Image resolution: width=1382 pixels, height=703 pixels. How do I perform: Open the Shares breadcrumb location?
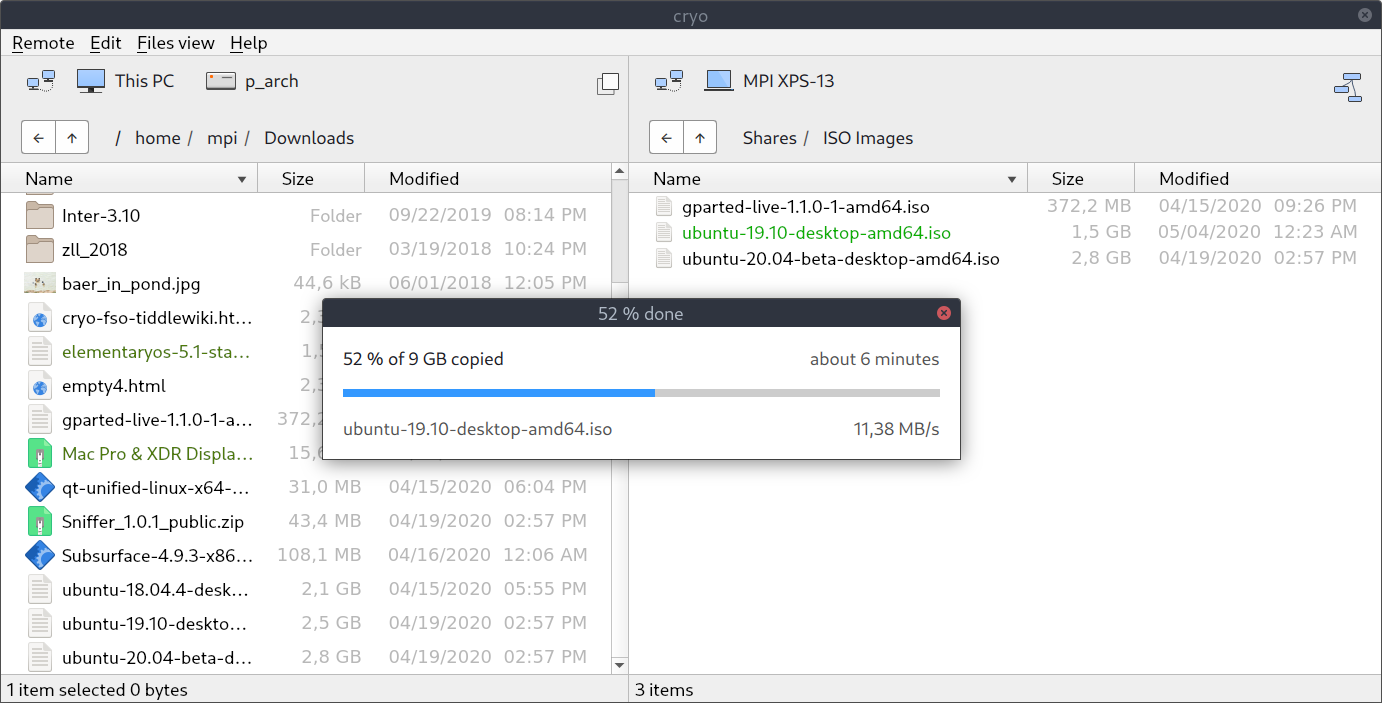(770, 137)
